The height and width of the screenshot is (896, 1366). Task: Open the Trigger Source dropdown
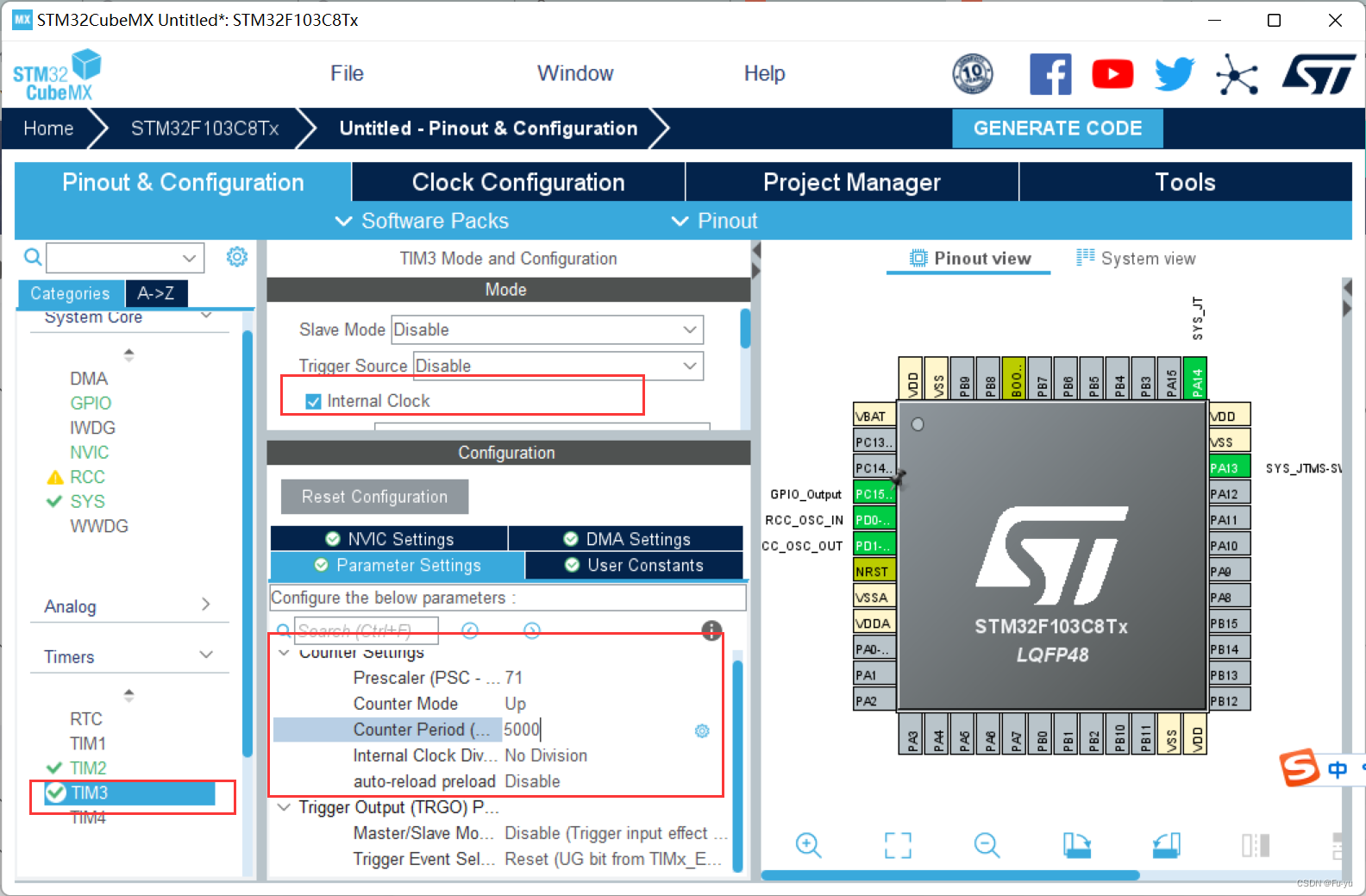click(x=558, y=366)
